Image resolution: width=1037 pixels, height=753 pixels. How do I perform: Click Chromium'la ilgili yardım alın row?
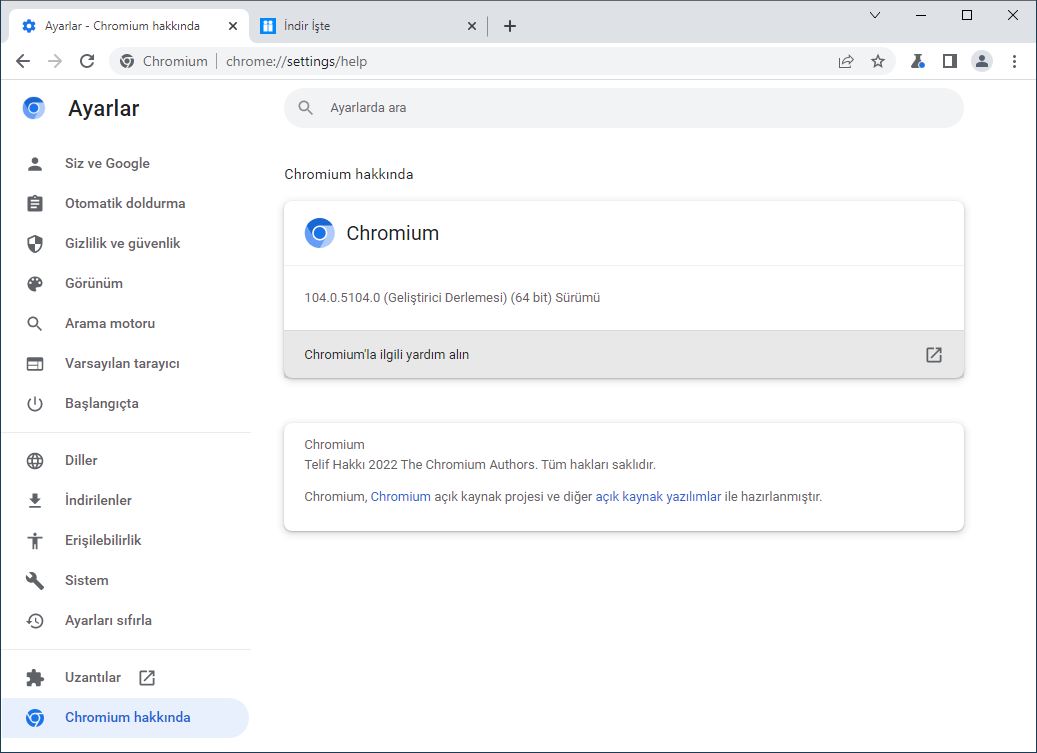pos(624,354)
